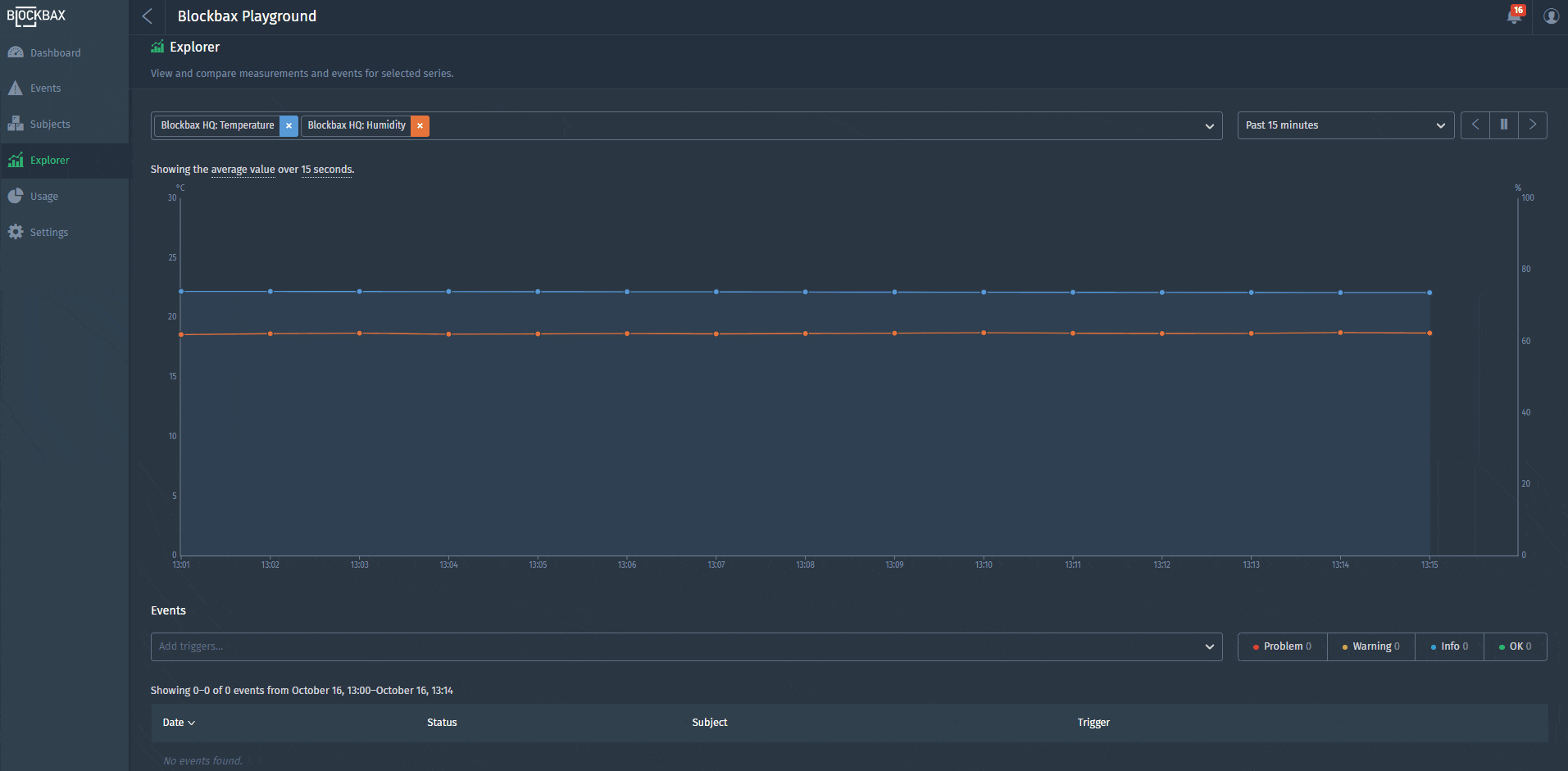Open the notifications bell icon
Screen dimensions: 1568x771
tap(1514, 16)
